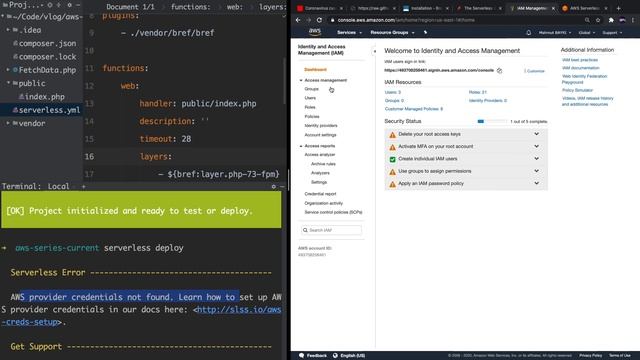This screenshot has height=360, width=640.
Task: Open Roles in IAM sidebar
Action: tap(310, 107)
